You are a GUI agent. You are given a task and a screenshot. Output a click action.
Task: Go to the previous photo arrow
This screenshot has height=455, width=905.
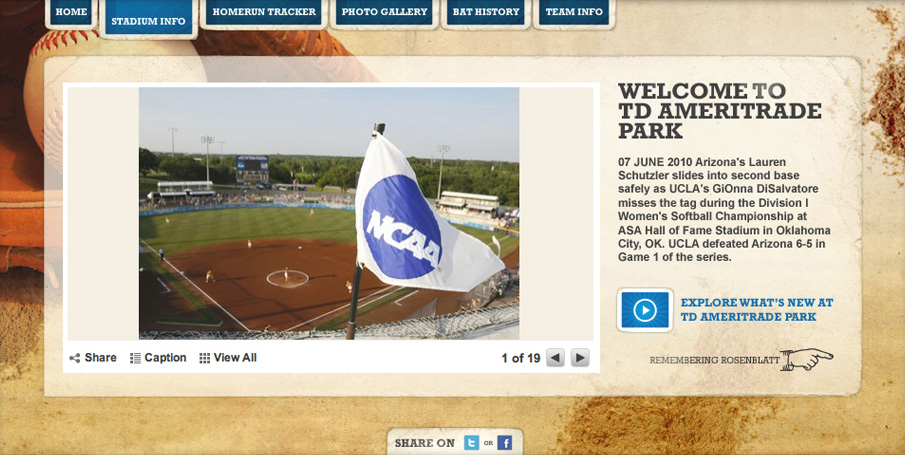(555, 358)
